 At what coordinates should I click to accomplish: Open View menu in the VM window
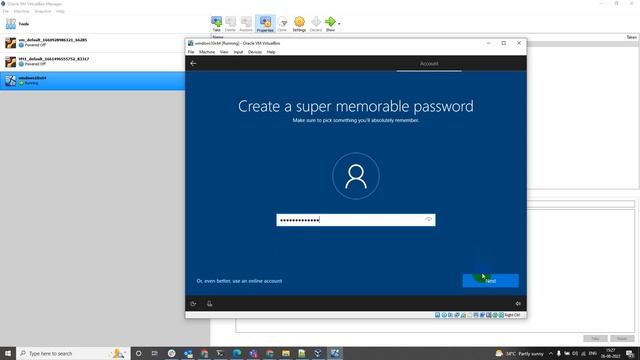[224, 52]
